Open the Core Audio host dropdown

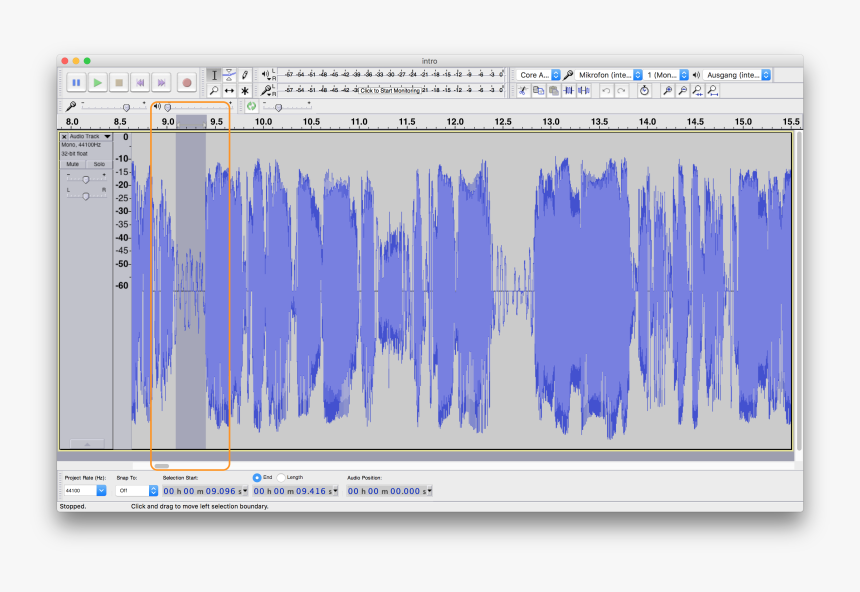(x=539, y=75)
